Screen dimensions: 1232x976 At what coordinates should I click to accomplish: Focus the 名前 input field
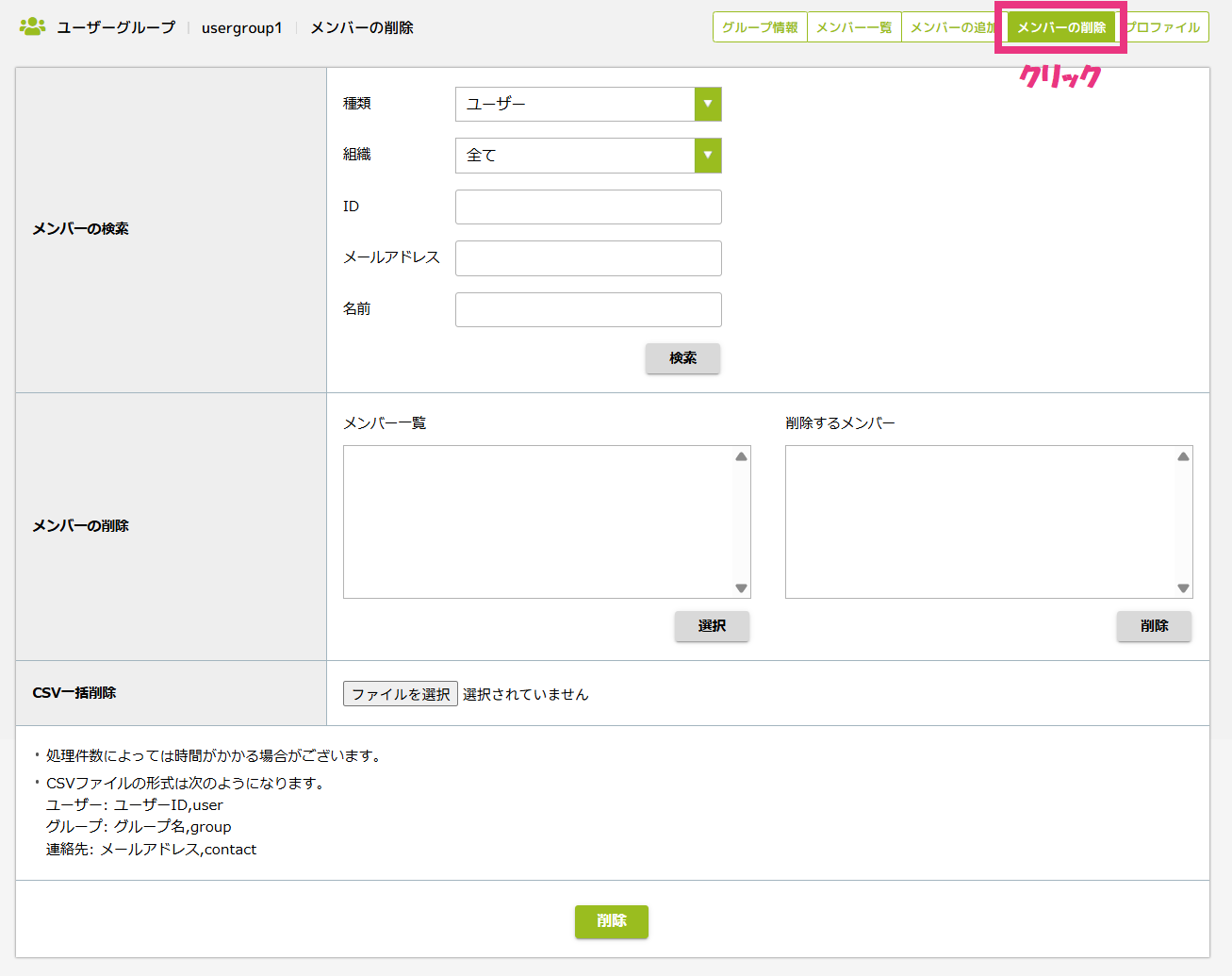[x=588, y=309]
